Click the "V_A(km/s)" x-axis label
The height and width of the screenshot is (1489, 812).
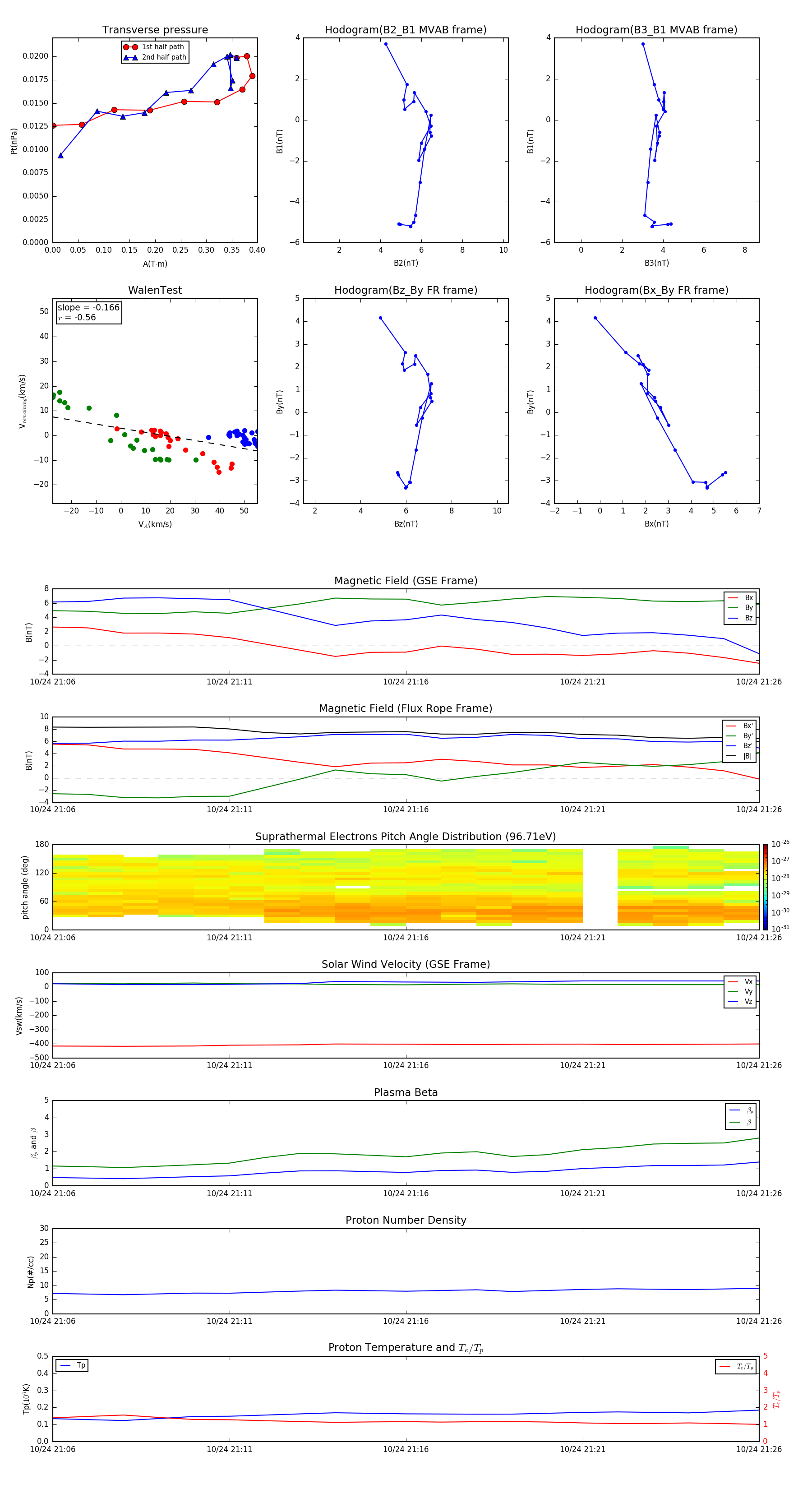pyautogui.click(x=155, y=524)
